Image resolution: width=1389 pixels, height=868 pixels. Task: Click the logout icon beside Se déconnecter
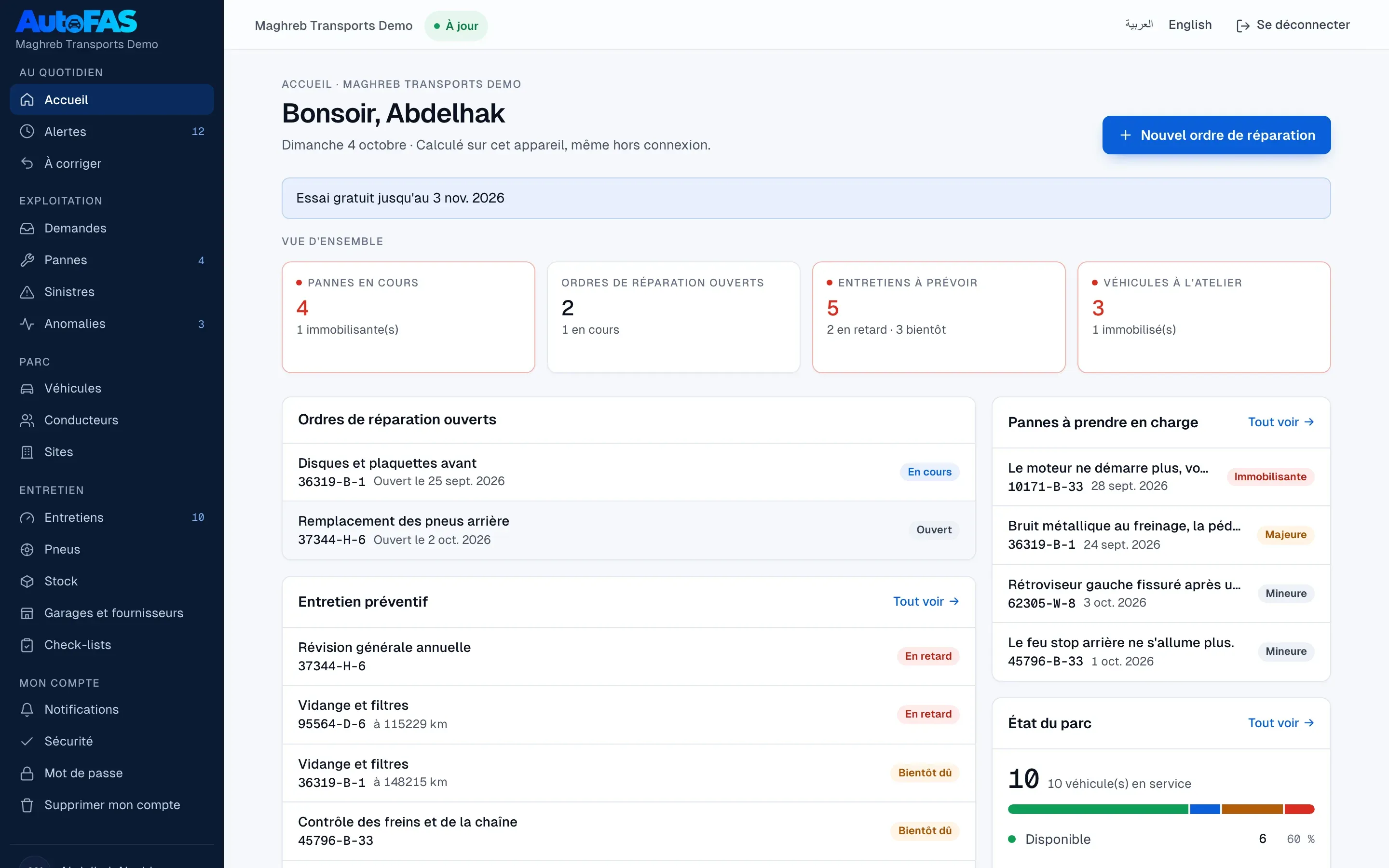pyautogui.click(x=1243, y=26)
